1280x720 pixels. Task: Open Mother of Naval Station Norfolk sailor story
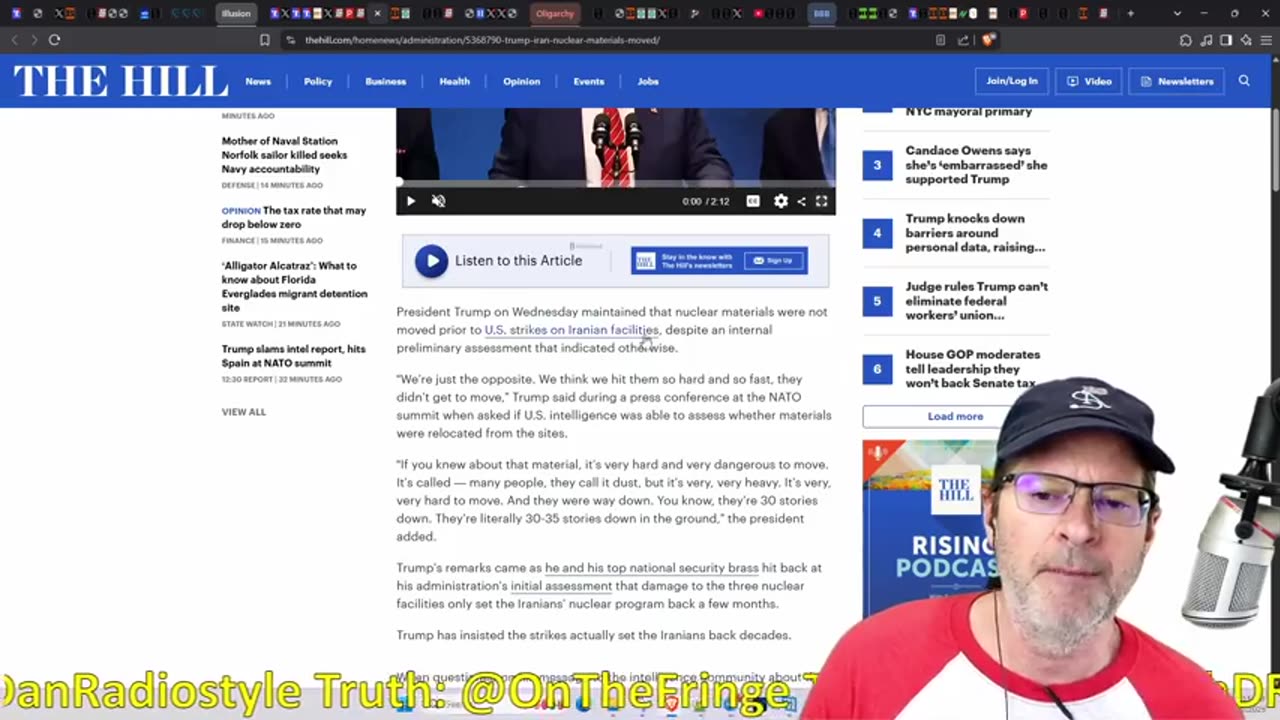coord(284,155)
